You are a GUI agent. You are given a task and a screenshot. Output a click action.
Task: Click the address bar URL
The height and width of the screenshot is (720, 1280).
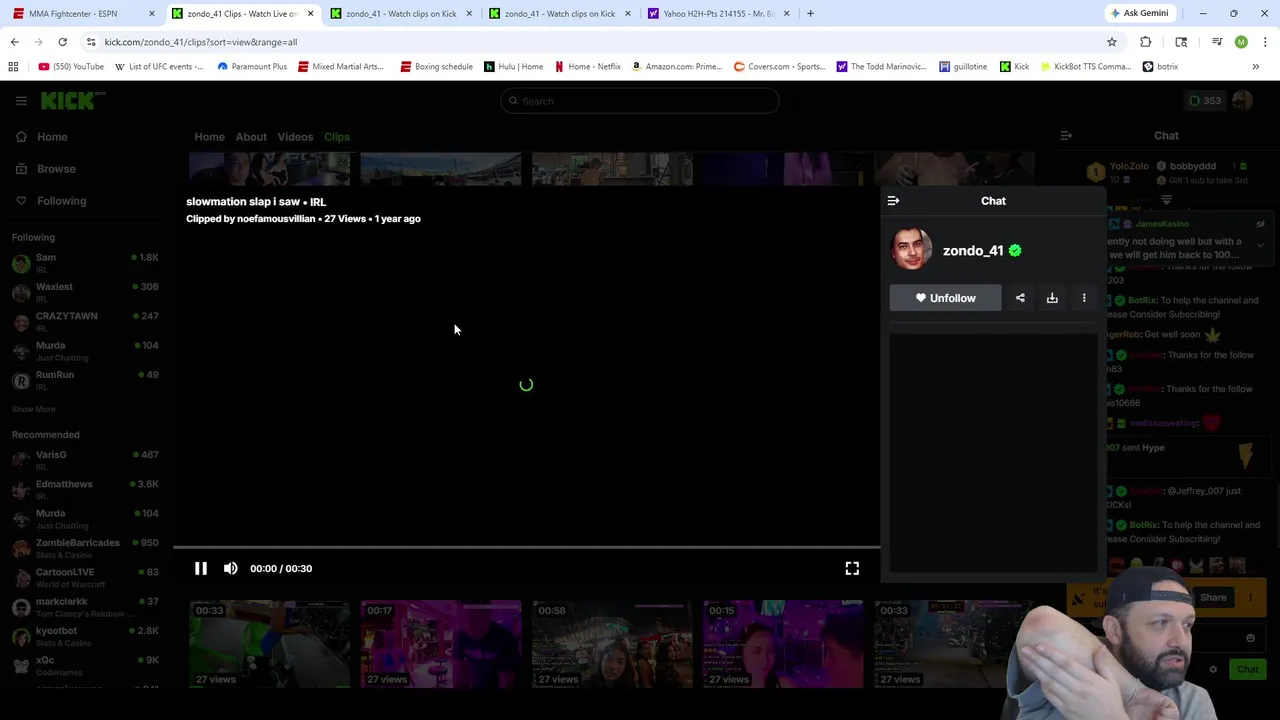[x=201, y=42]
